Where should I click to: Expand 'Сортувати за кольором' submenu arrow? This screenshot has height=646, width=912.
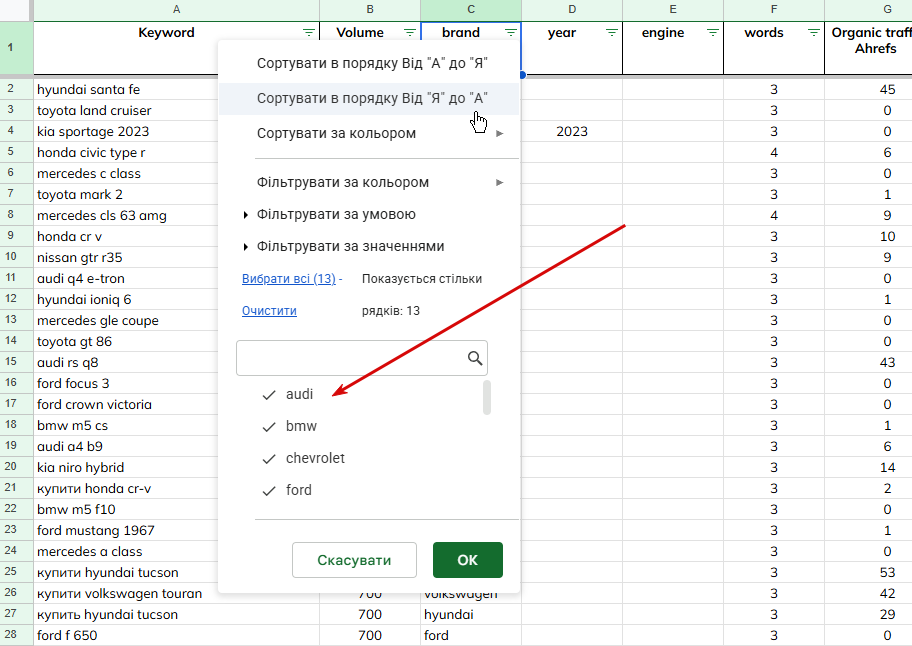coord(499,134)
